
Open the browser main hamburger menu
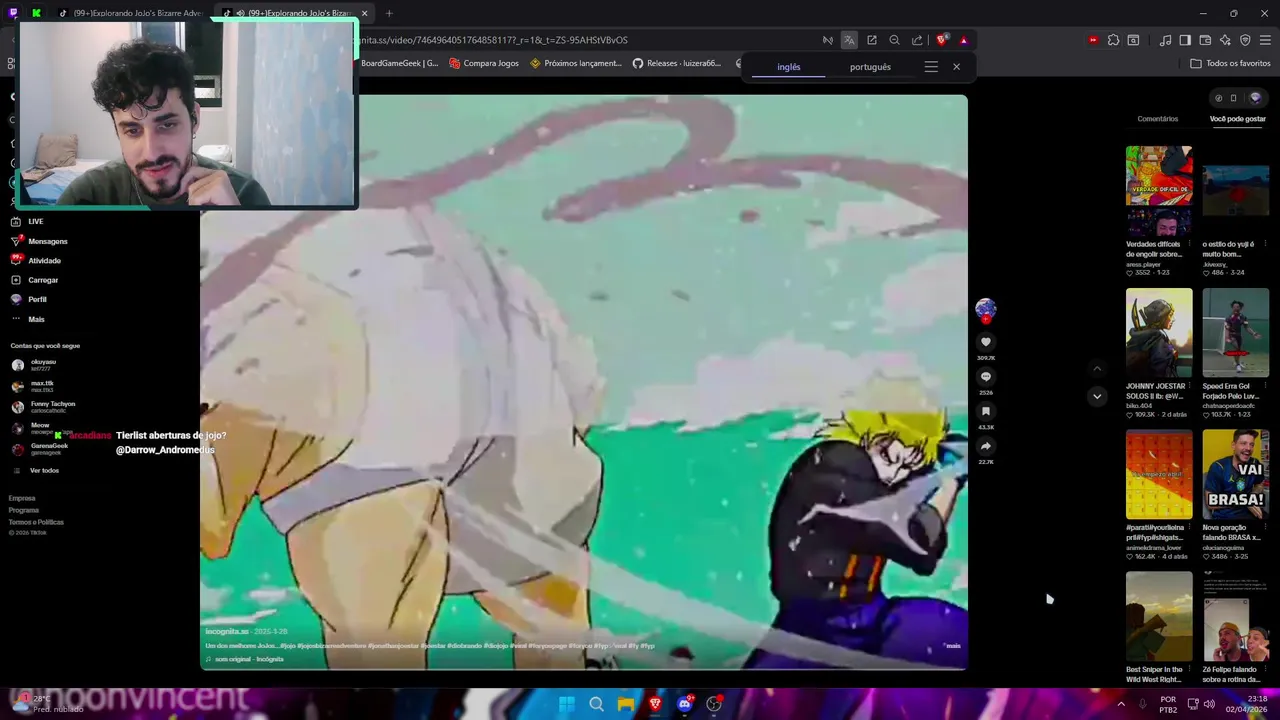1265,40
